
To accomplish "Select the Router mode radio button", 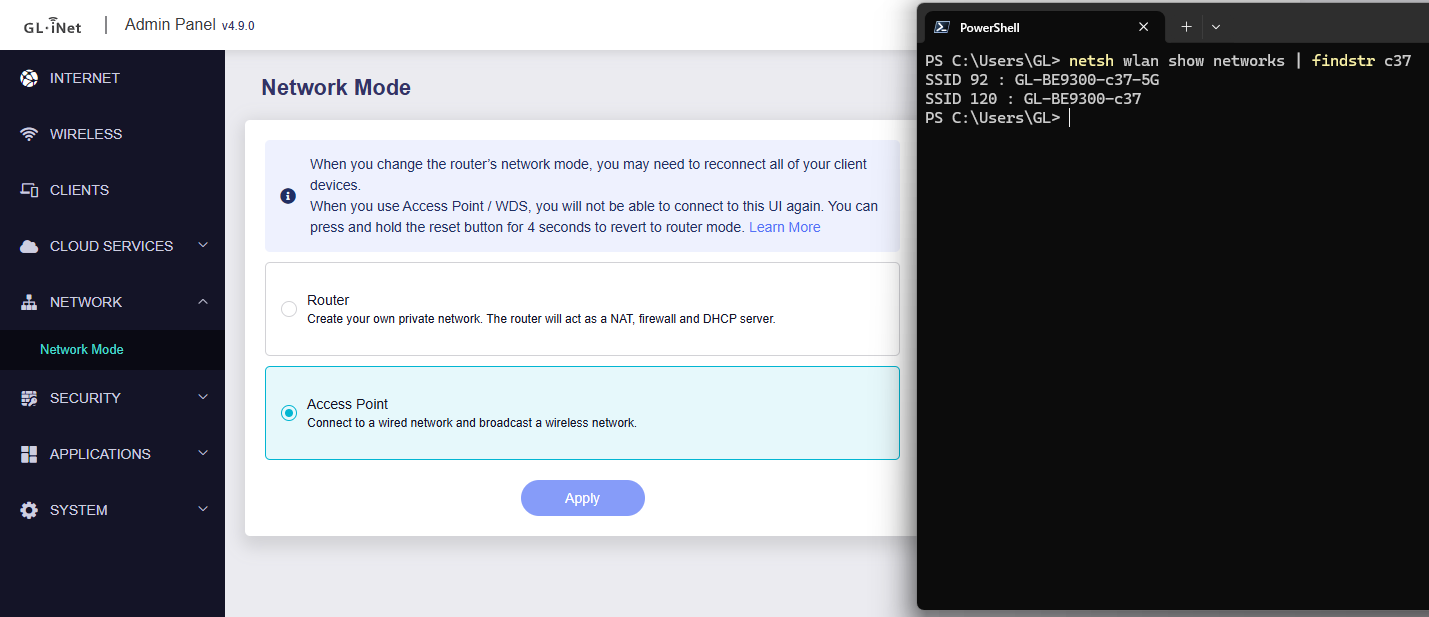I will [x=289, y=309].
